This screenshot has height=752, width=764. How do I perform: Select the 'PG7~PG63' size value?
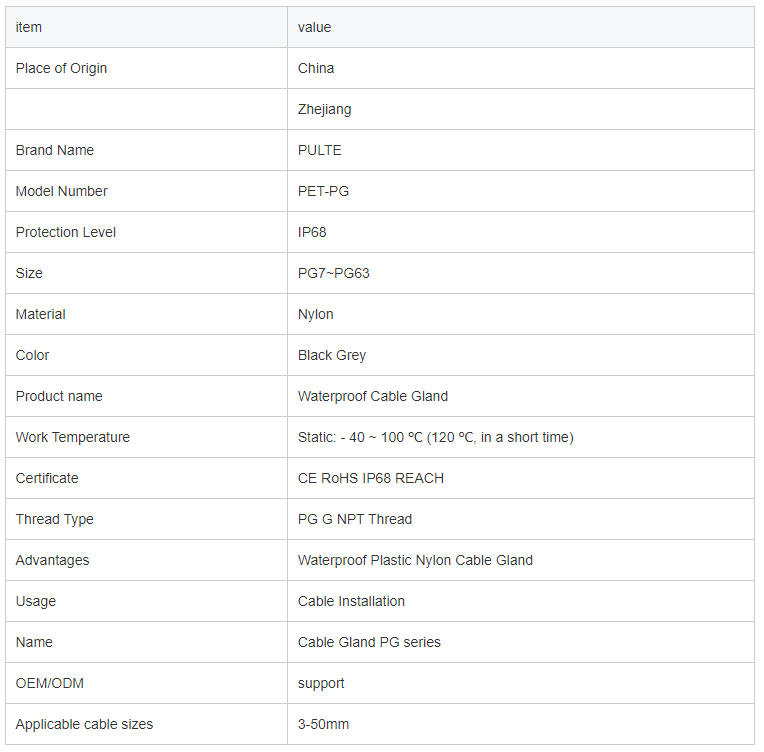334,273
